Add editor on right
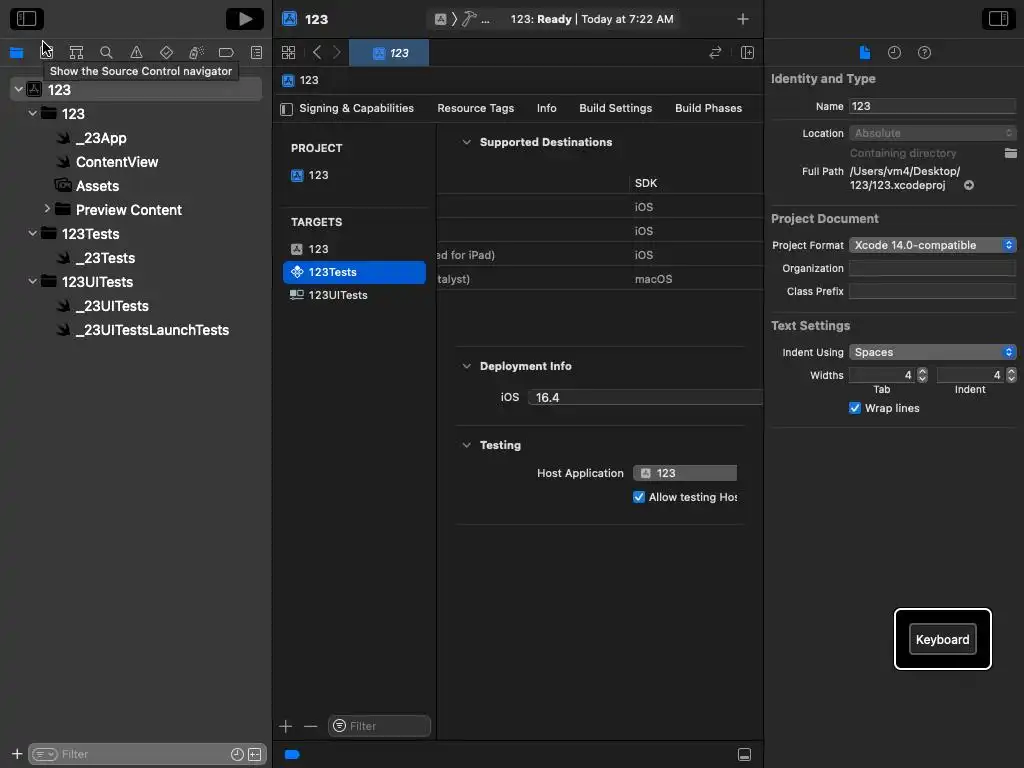 748,52
